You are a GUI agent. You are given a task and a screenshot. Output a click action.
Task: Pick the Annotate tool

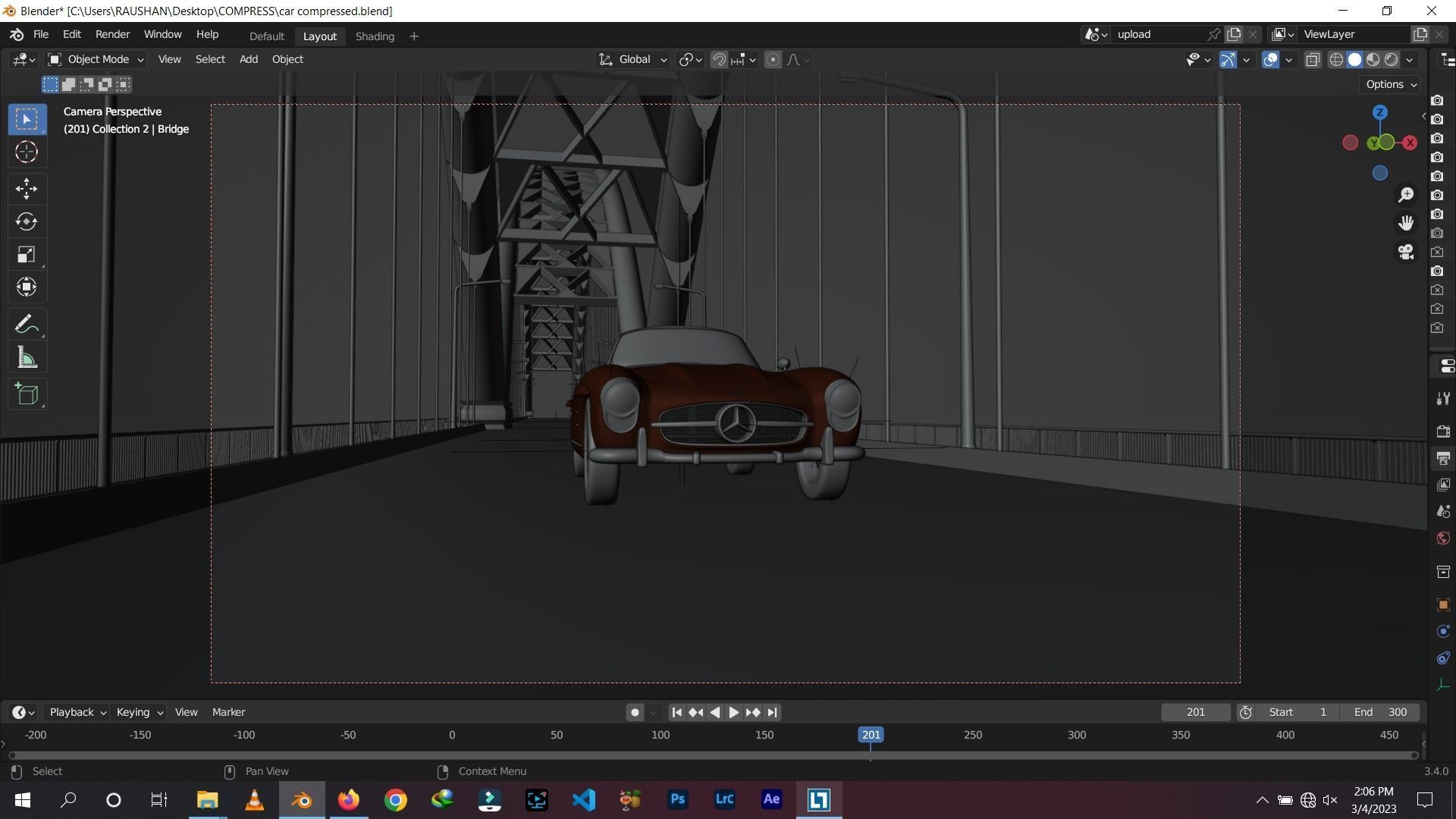[x=27, y=323]
